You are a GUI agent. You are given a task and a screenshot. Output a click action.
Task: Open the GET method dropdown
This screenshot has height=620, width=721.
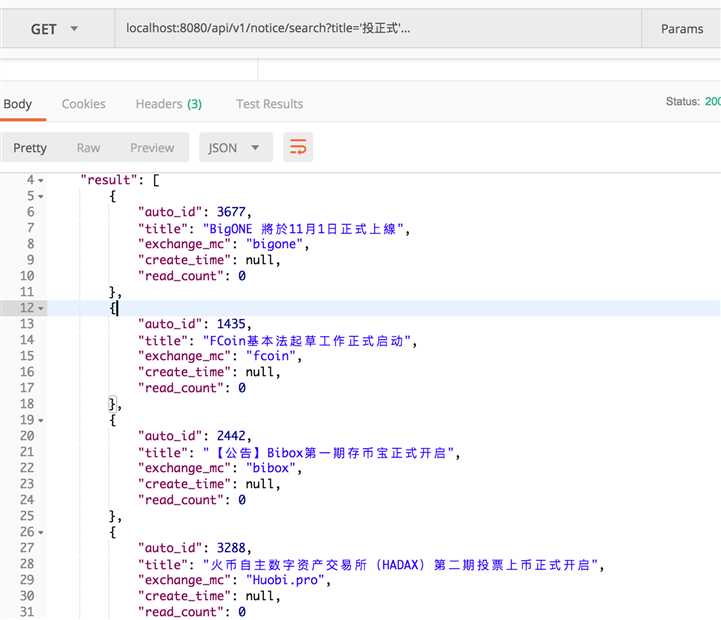click(x=55, y=29)
